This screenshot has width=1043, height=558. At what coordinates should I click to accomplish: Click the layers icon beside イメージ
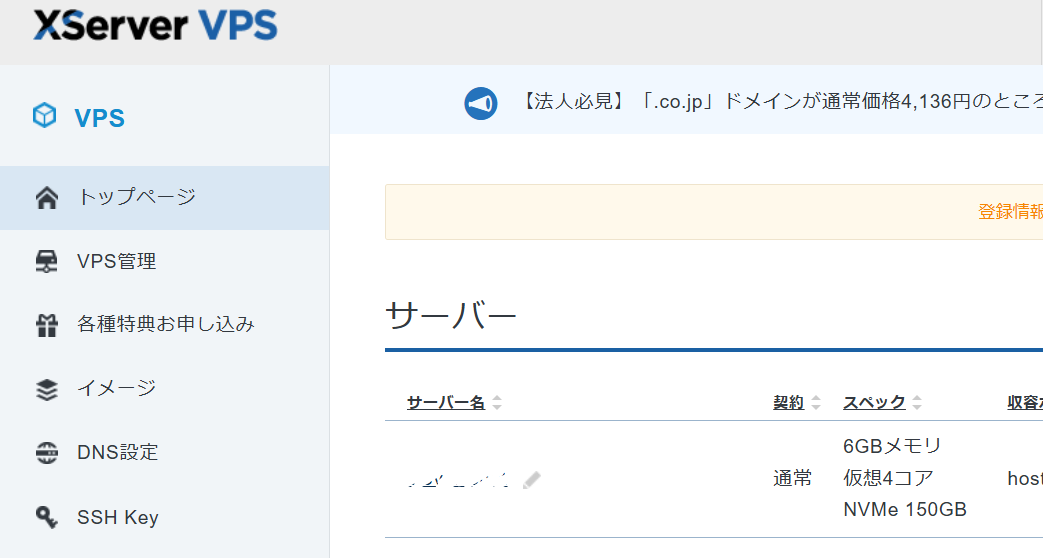pyautogui.click(x=46, y=389)
